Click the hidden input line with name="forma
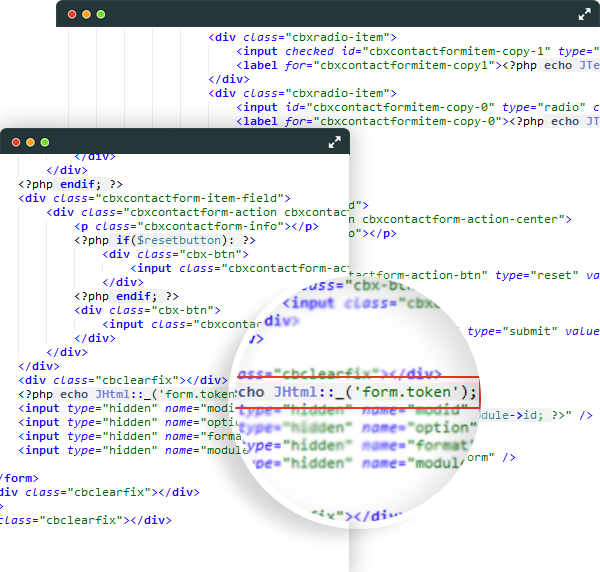Image resolution: width=600 pixels, height=572 pixels. coord(130,437)
